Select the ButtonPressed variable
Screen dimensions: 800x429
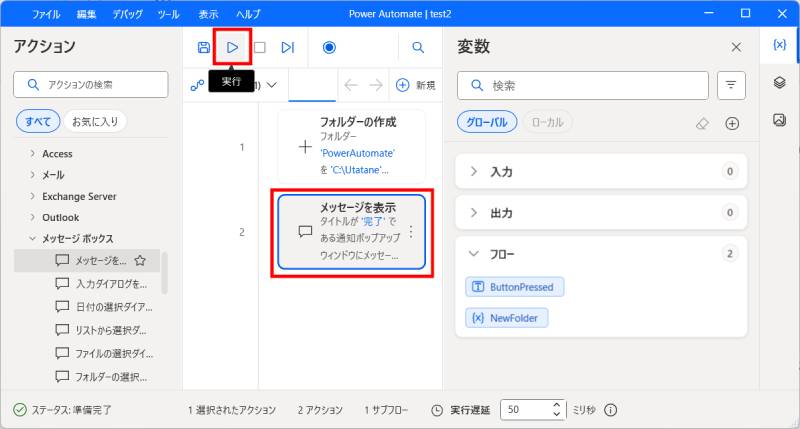coord(515,287)
